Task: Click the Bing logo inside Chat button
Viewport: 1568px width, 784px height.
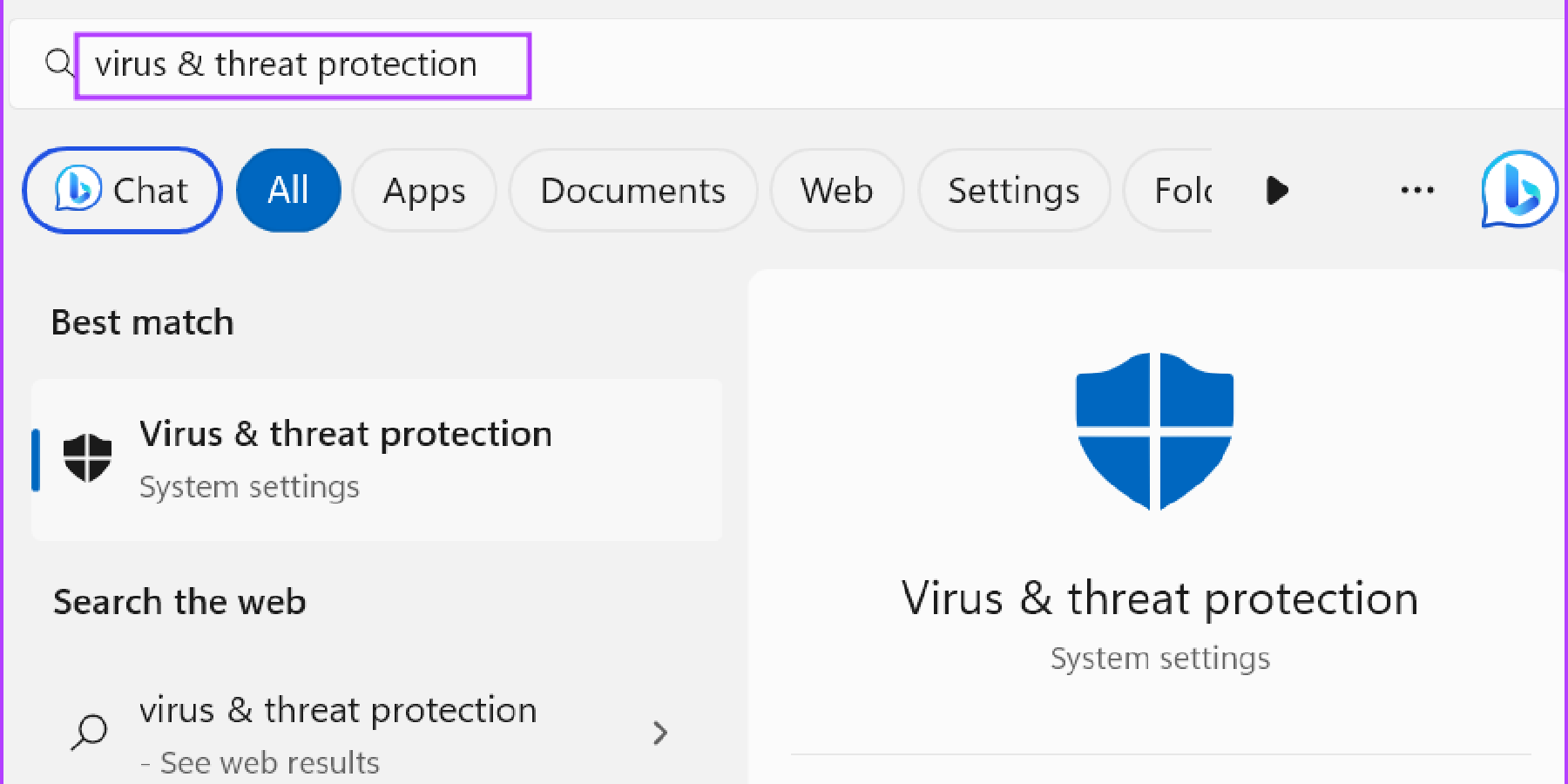Action: (78, 188)
